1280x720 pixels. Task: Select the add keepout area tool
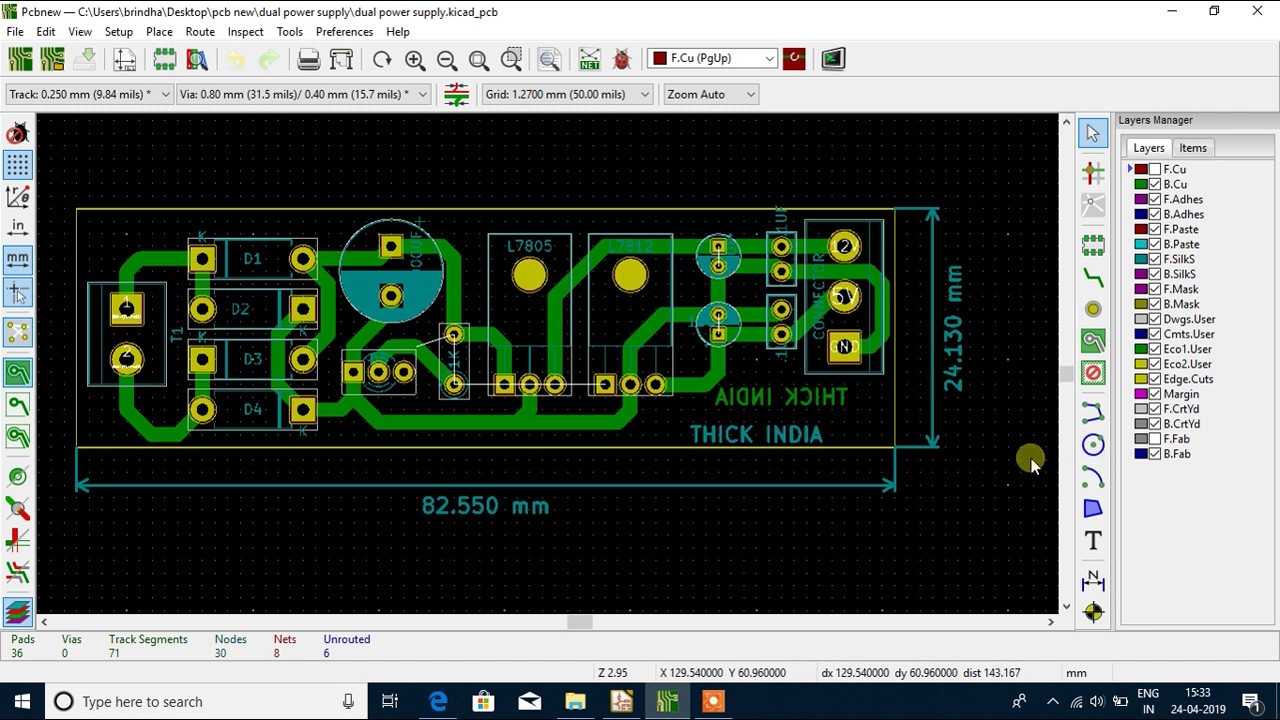click(1093, 373)
